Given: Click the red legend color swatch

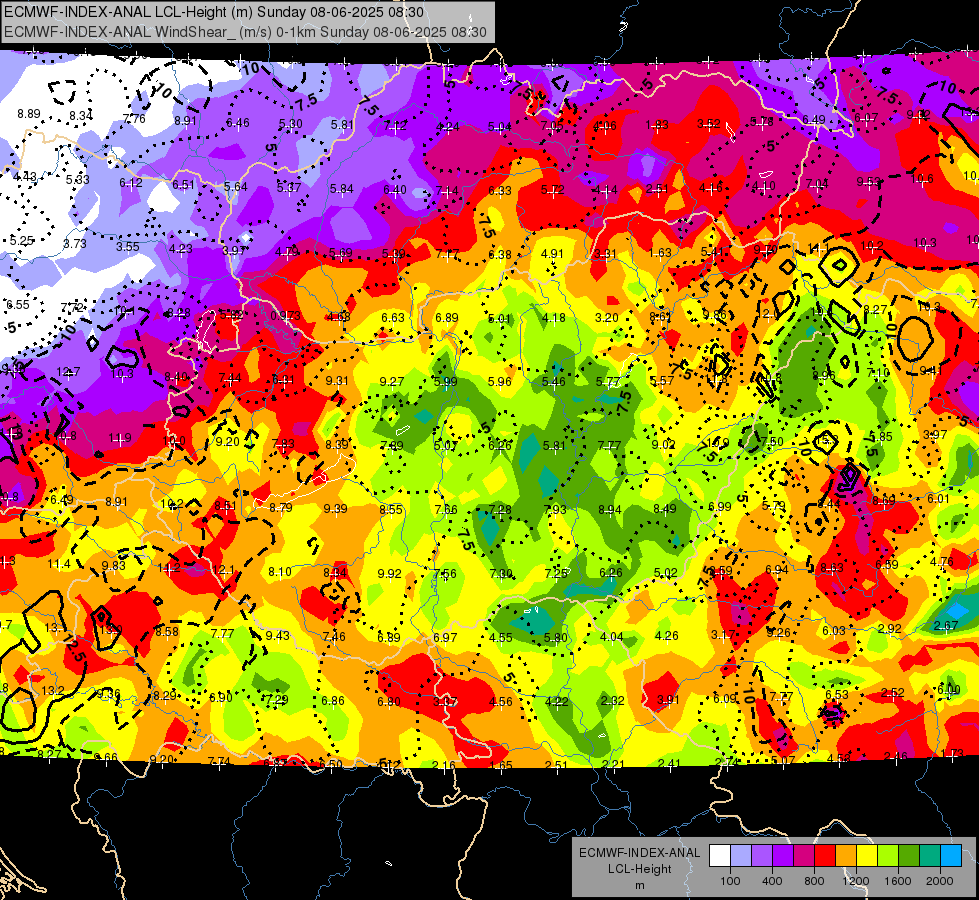Looking at the screenshot, I should [x=825, y=856].
